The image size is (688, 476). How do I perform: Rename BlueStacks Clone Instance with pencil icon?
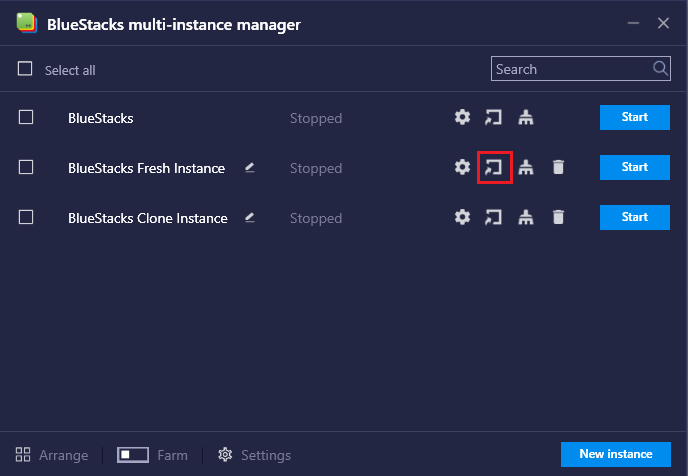(x=249, y=217)
